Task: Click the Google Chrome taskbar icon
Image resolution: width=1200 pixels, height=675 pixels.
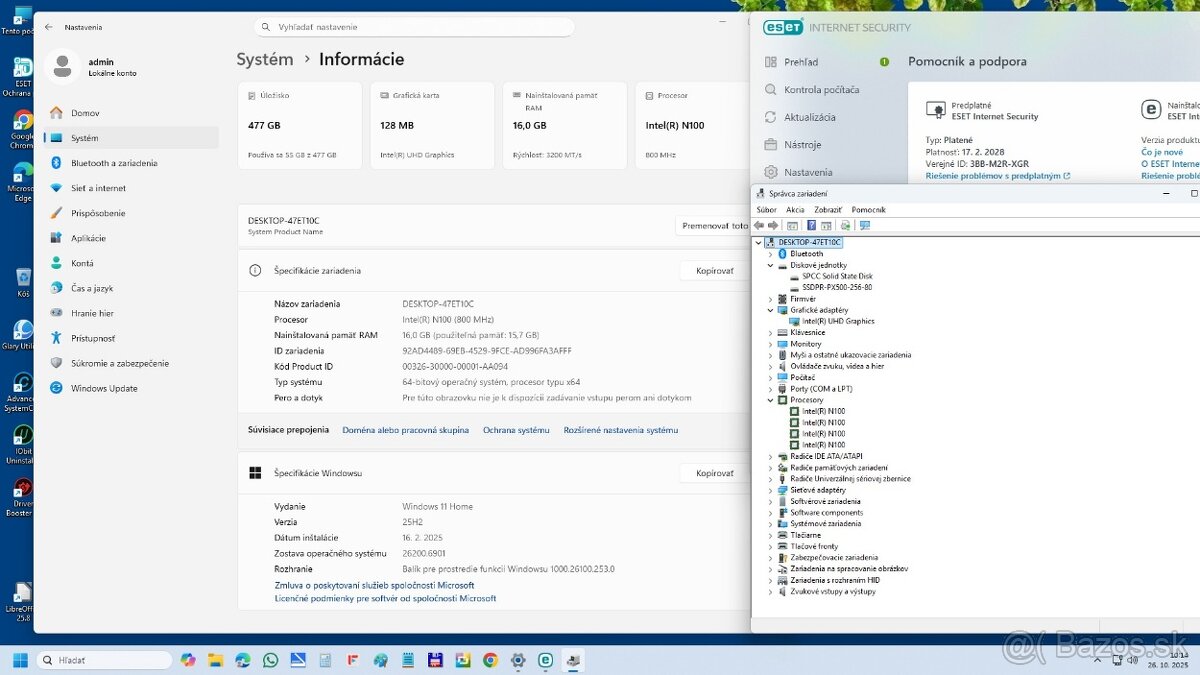Action: tap(490, 660)
